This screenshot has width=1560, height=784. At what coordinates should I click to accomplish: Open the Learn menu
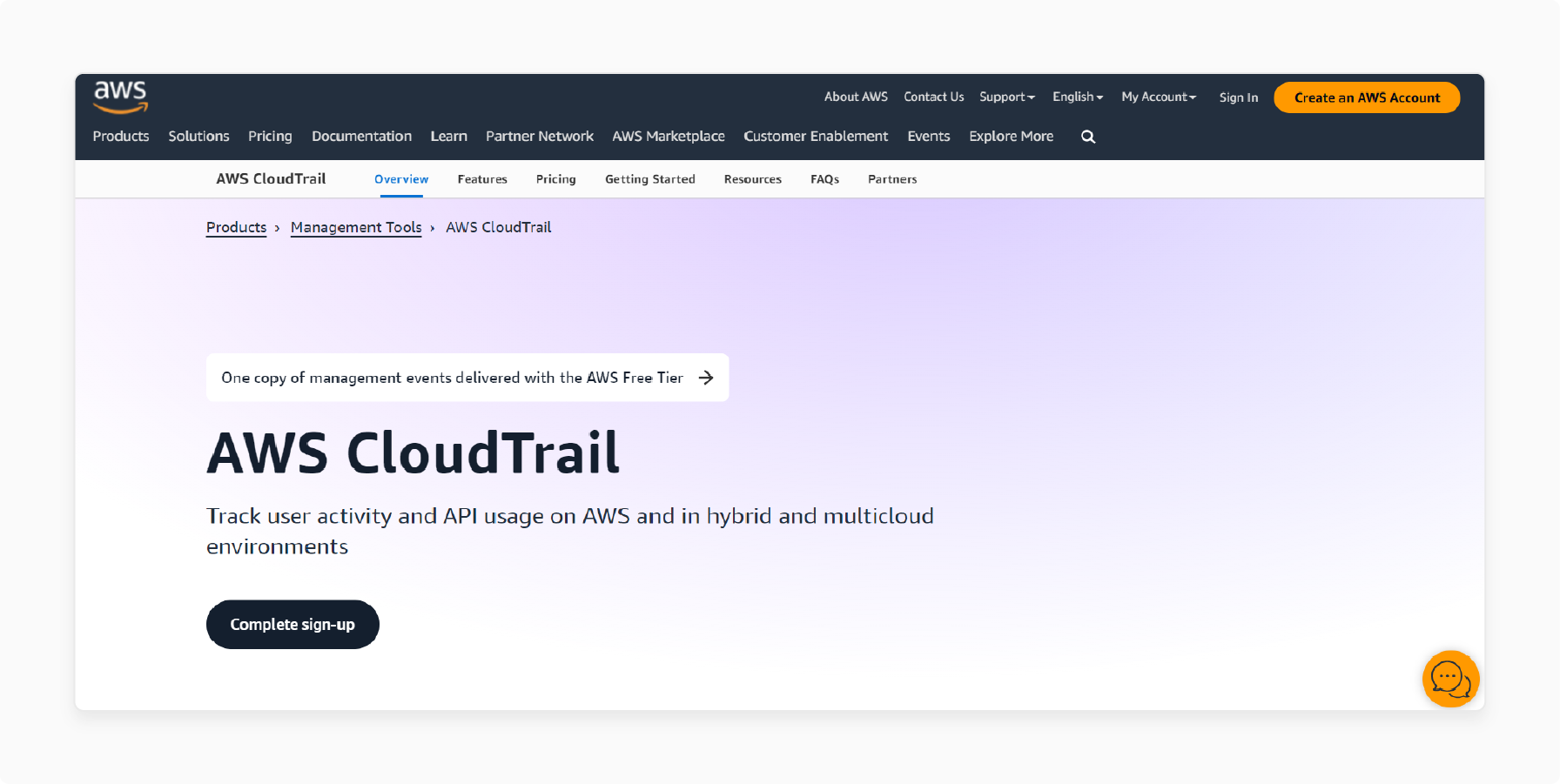pyautogui.click(x=448, y=137)
